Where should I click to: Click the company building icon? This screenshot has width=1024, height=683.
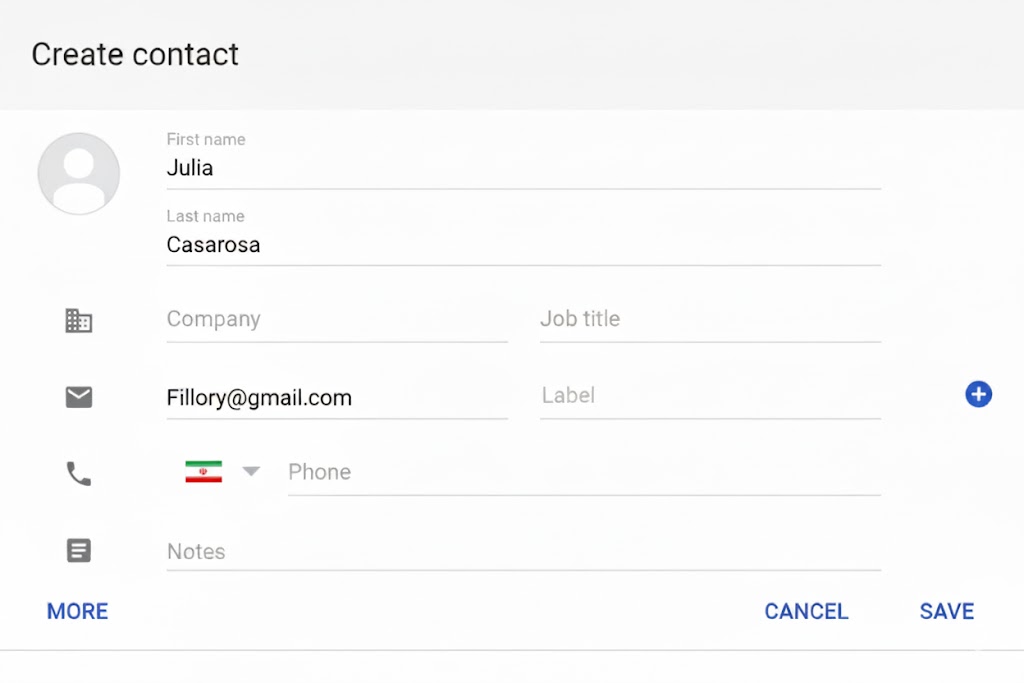[78, 320]
